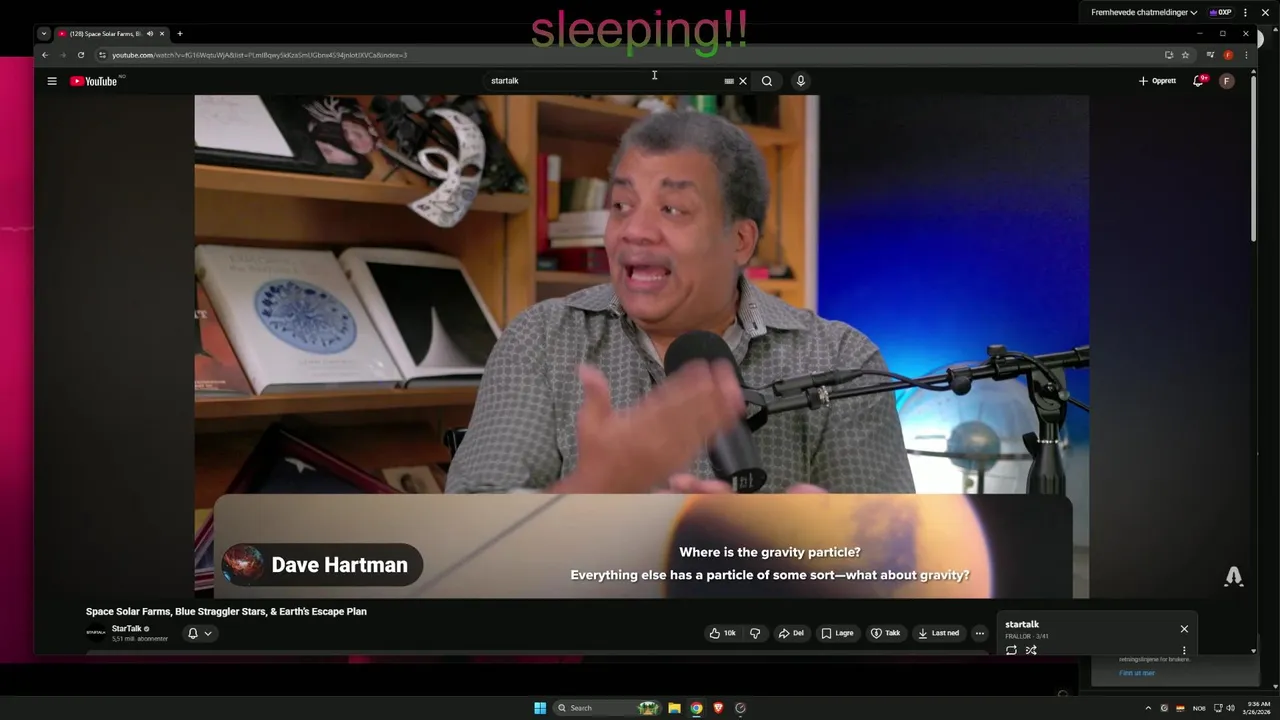This screenshot has width=1280, height=720.
Task: Open the YouTube account avatar menu
Action: (x=1227, y=81)
